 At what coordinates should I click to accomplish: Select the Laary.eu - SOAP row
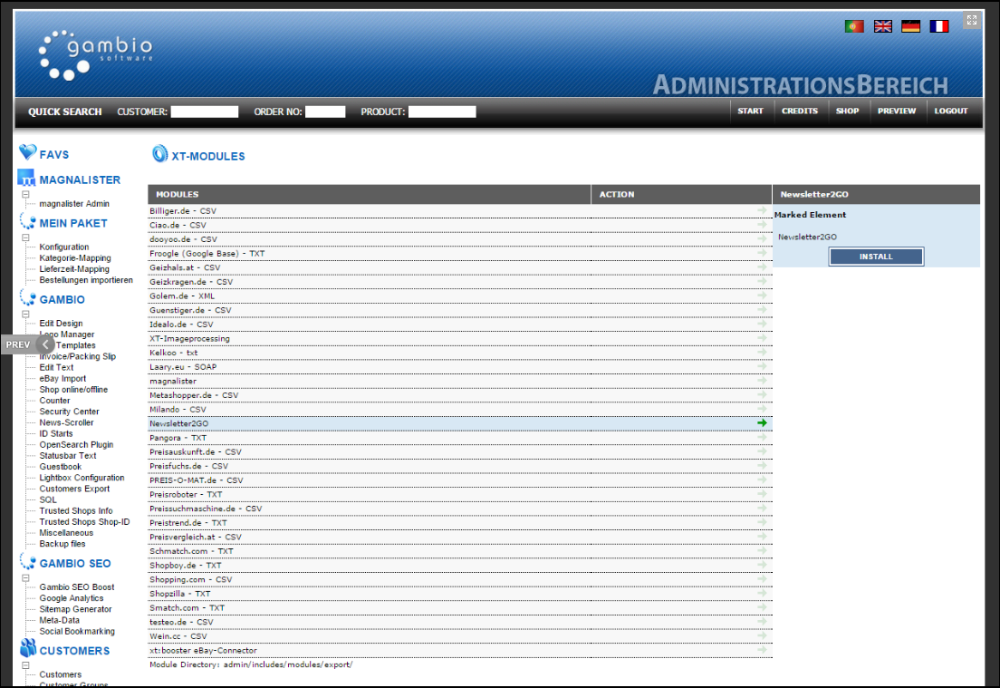coord(460,367)
